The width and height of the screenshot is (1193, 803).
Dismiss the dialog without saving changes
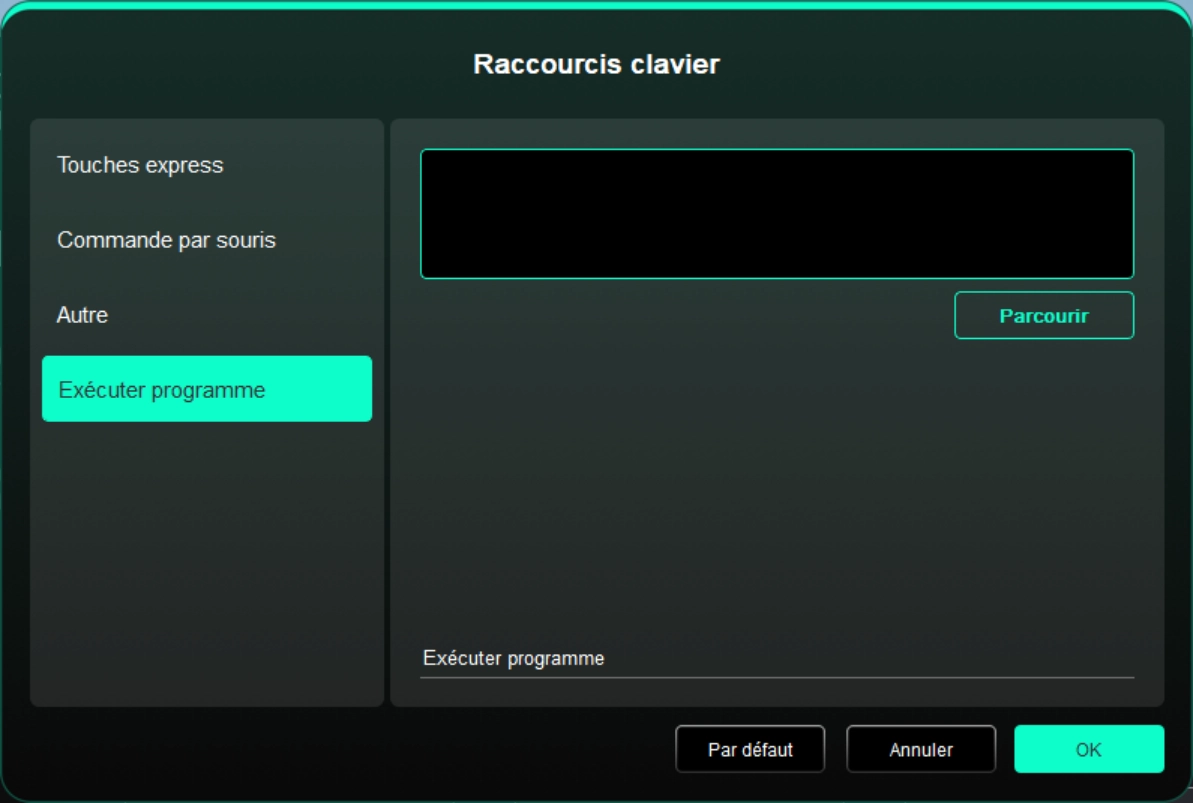[x=920, y=749]
